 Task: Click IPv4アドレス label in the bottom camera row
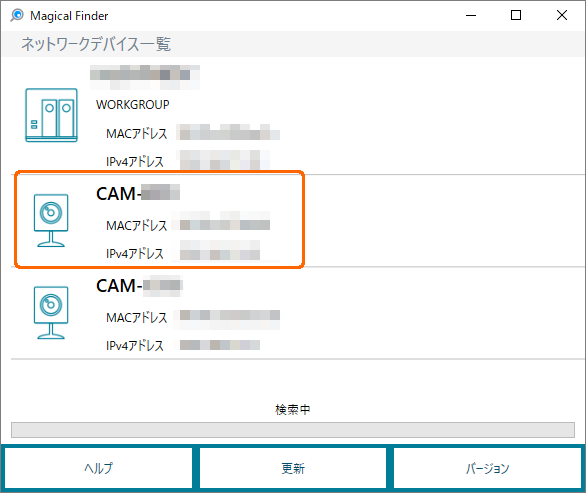pos(135,346)
